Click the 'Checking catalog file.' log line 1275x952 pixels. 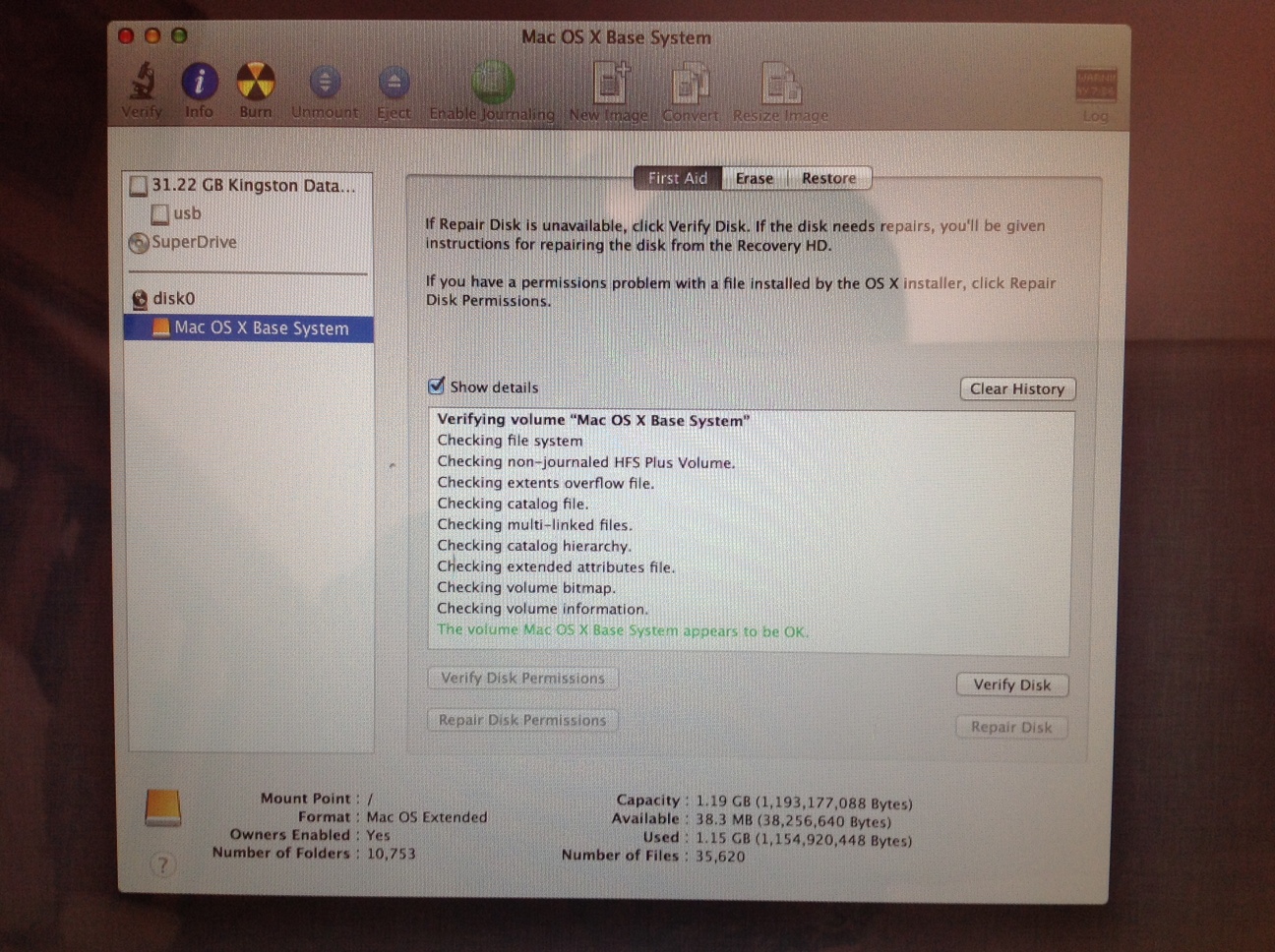pos(513,504)
